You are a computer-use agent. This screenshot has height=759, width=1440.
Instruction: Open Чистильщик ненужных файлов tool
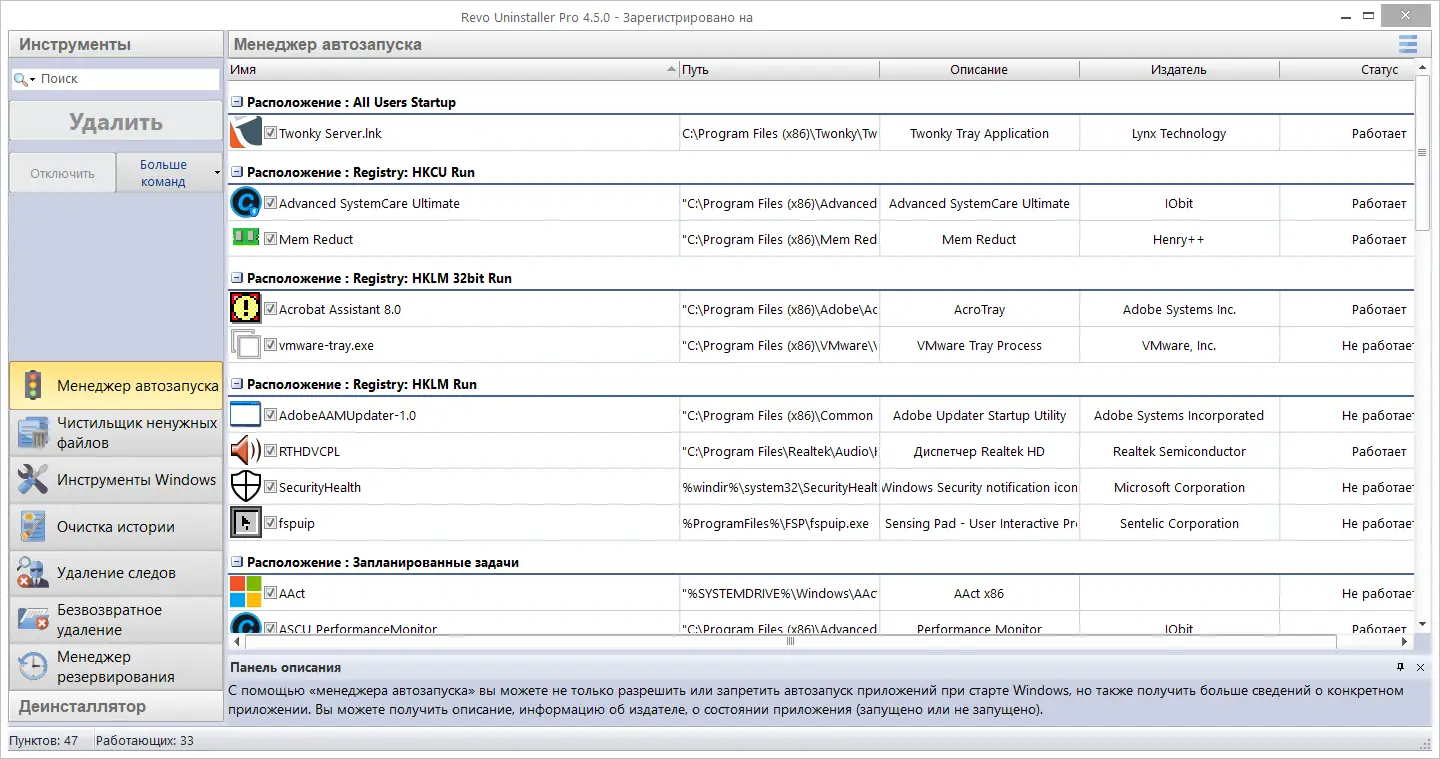tap(116, 433)
